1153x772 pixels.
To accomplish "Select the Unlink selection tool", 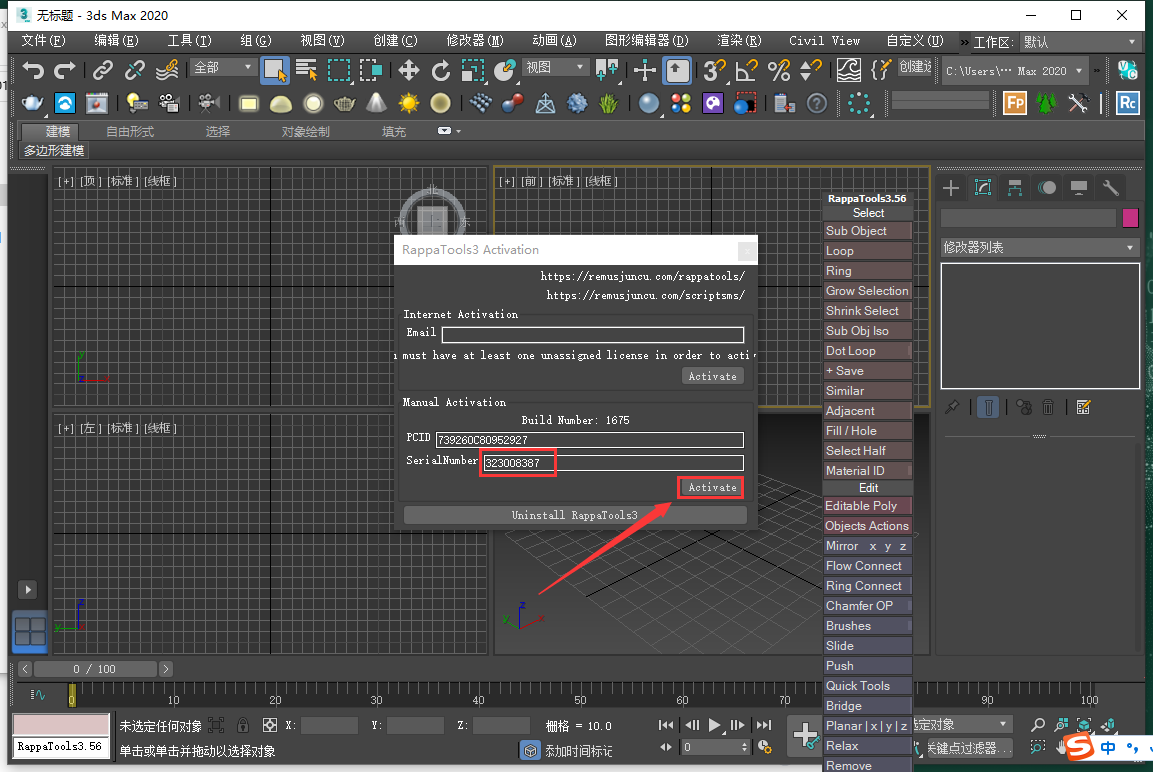I will point(135,71).
